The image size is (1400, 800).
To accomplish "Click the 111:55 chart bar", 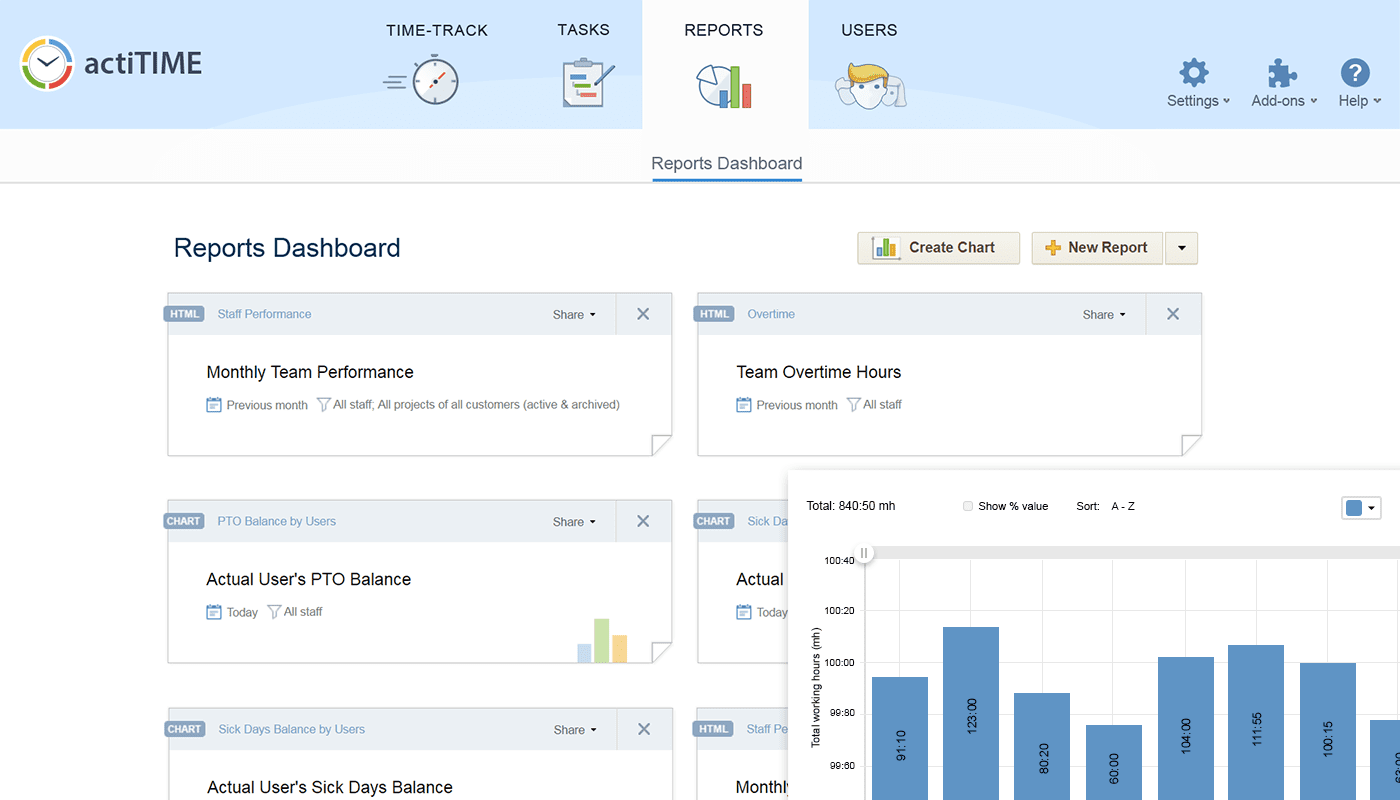I will pyautogui.click(x=1256, y=722).
